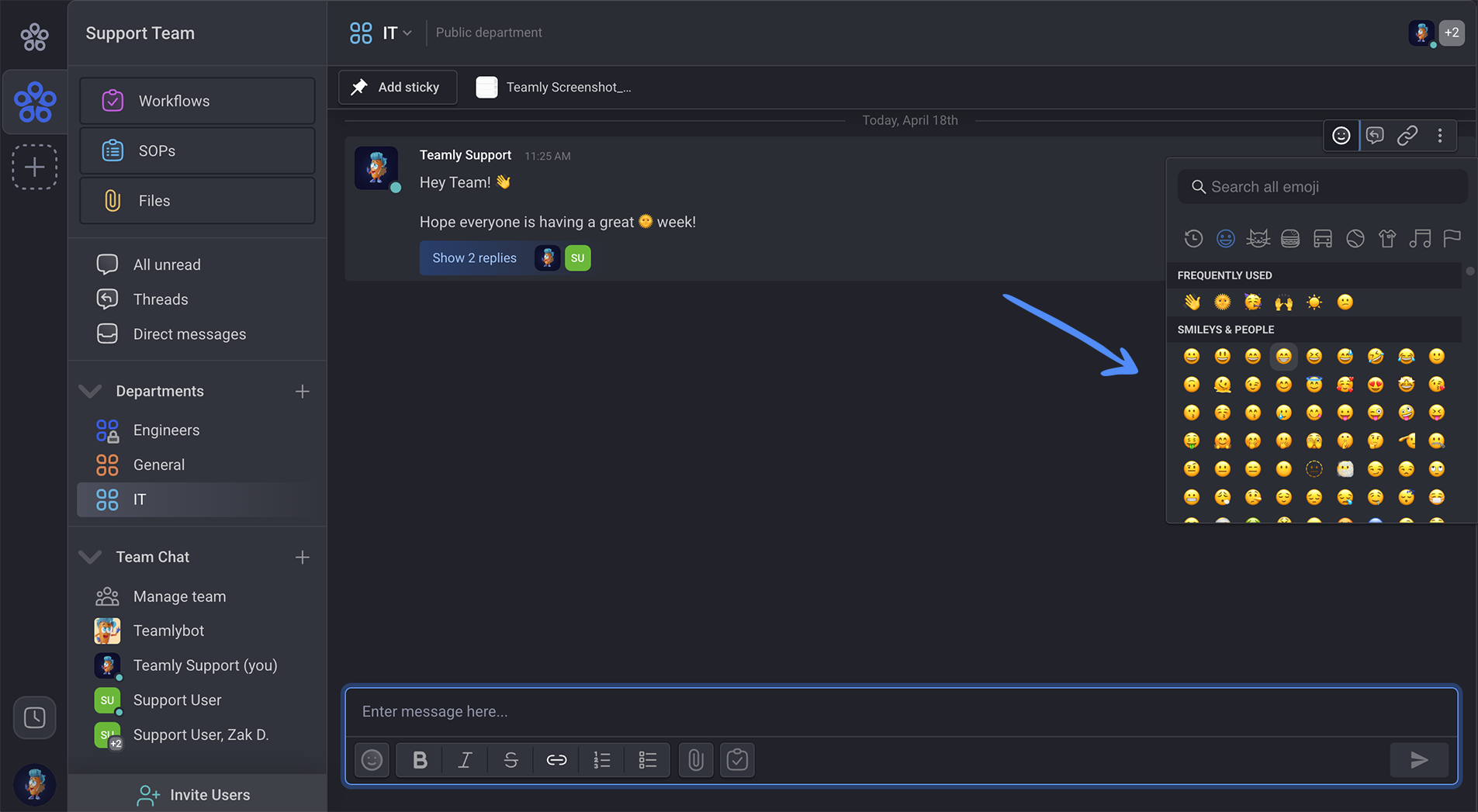View members via the +2 badge
This screenshot has width=1478, height=812.
pyautogui.click(x=1452, y=33)
